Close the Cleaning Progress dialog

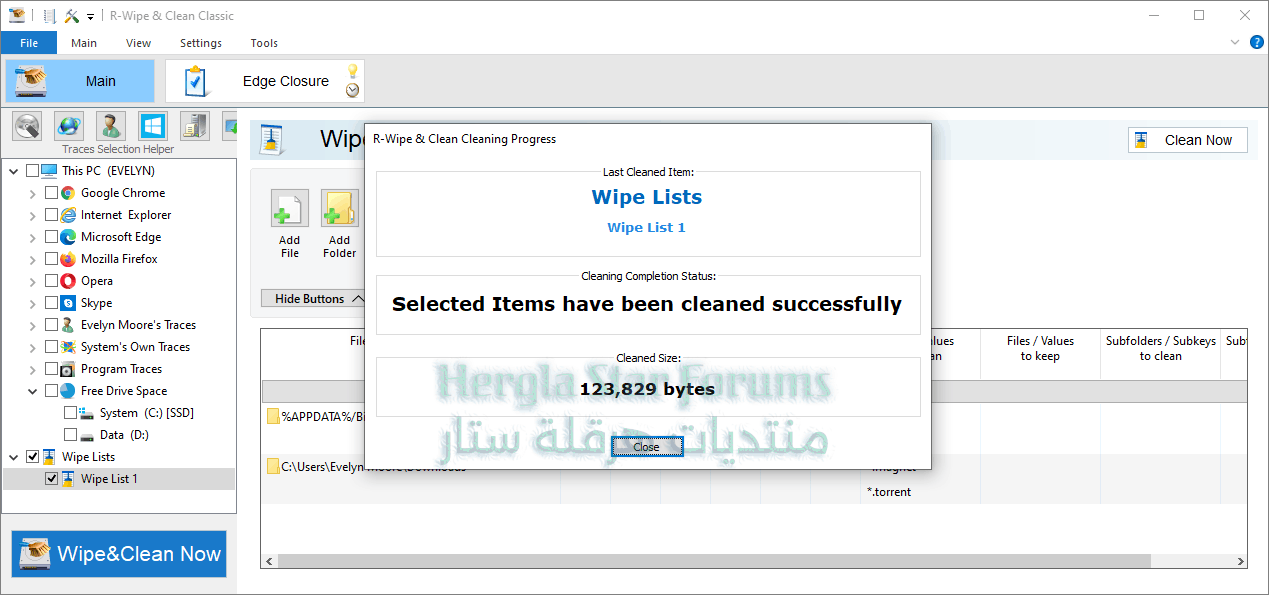pos(646,447)
